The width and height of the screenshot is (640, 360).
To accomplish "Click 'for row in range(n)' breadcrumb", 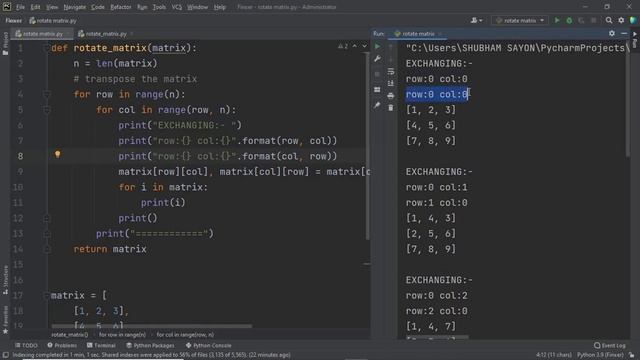I will [122, 335].
